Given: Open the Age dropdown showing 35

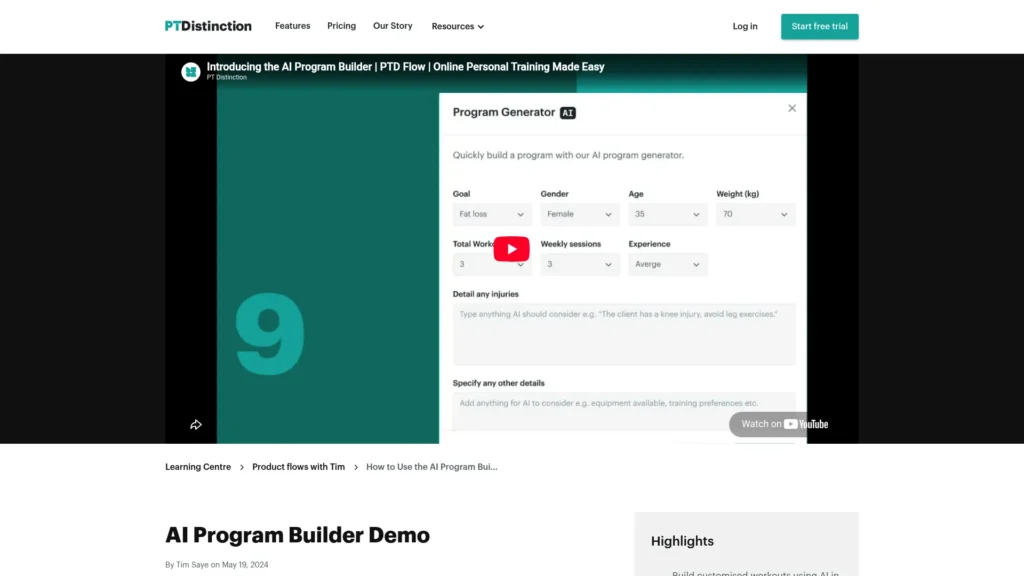Looking at the screenshot, I should [x=667, y=214].
